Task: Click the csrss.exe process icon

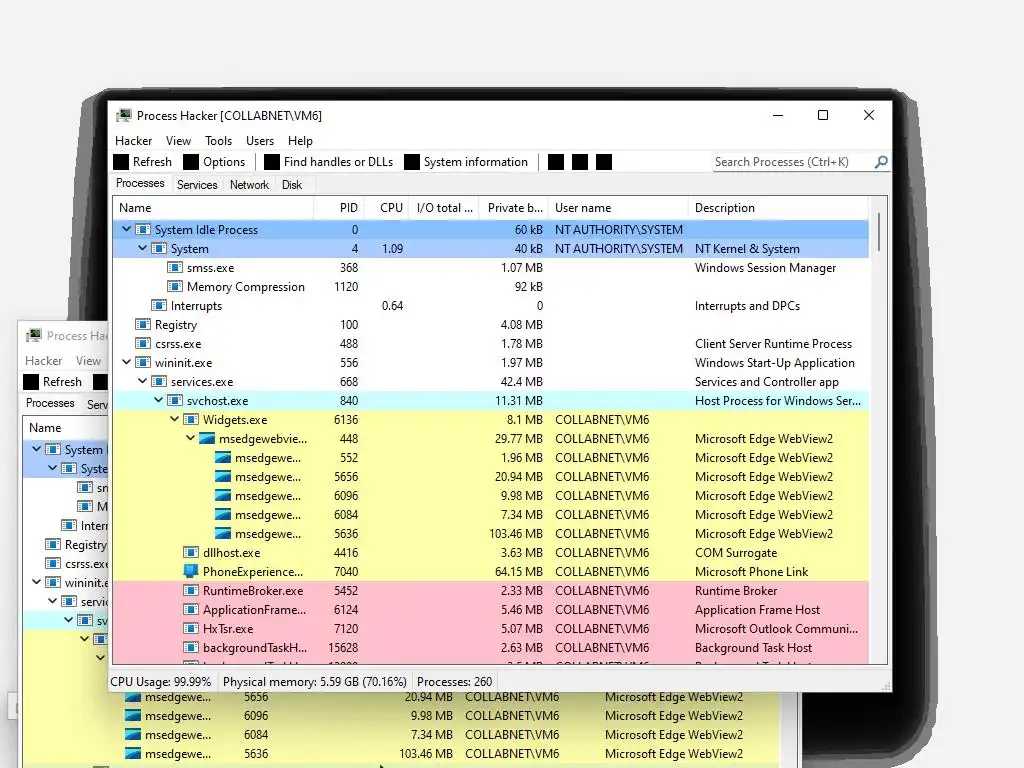Action: 142,344
